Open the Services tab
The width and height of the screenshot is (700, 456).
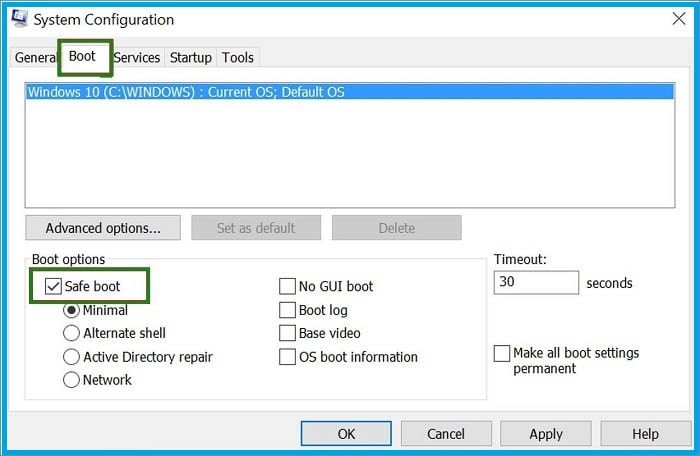click(137, 58)
